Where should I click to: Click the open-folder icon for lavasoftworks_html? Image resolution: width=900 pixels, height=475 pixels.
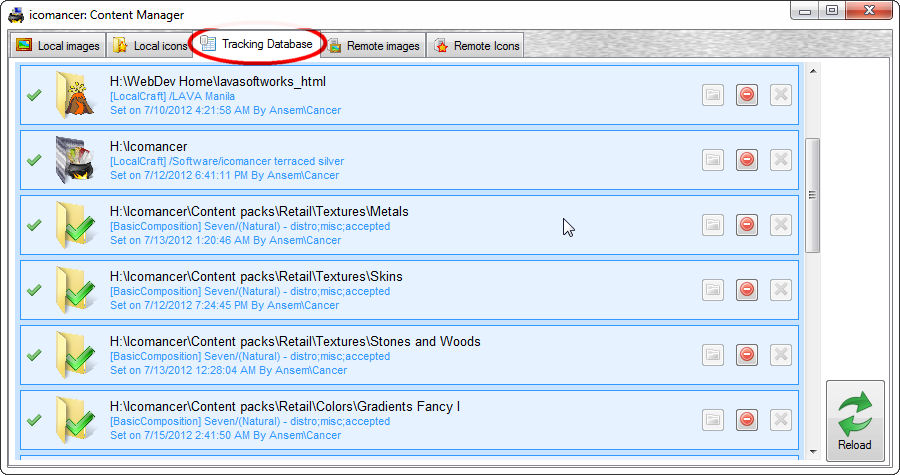[x=713, y=95]
